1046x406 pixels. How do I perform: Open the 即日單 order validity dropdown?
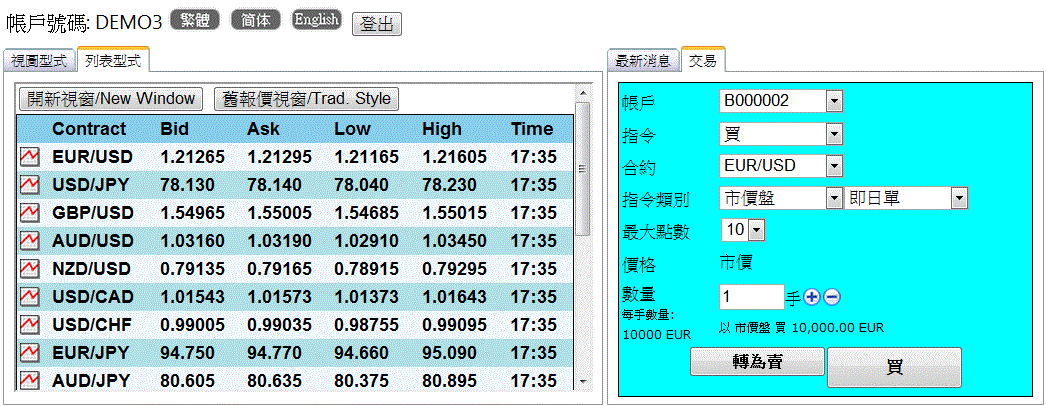coord(959,199)
